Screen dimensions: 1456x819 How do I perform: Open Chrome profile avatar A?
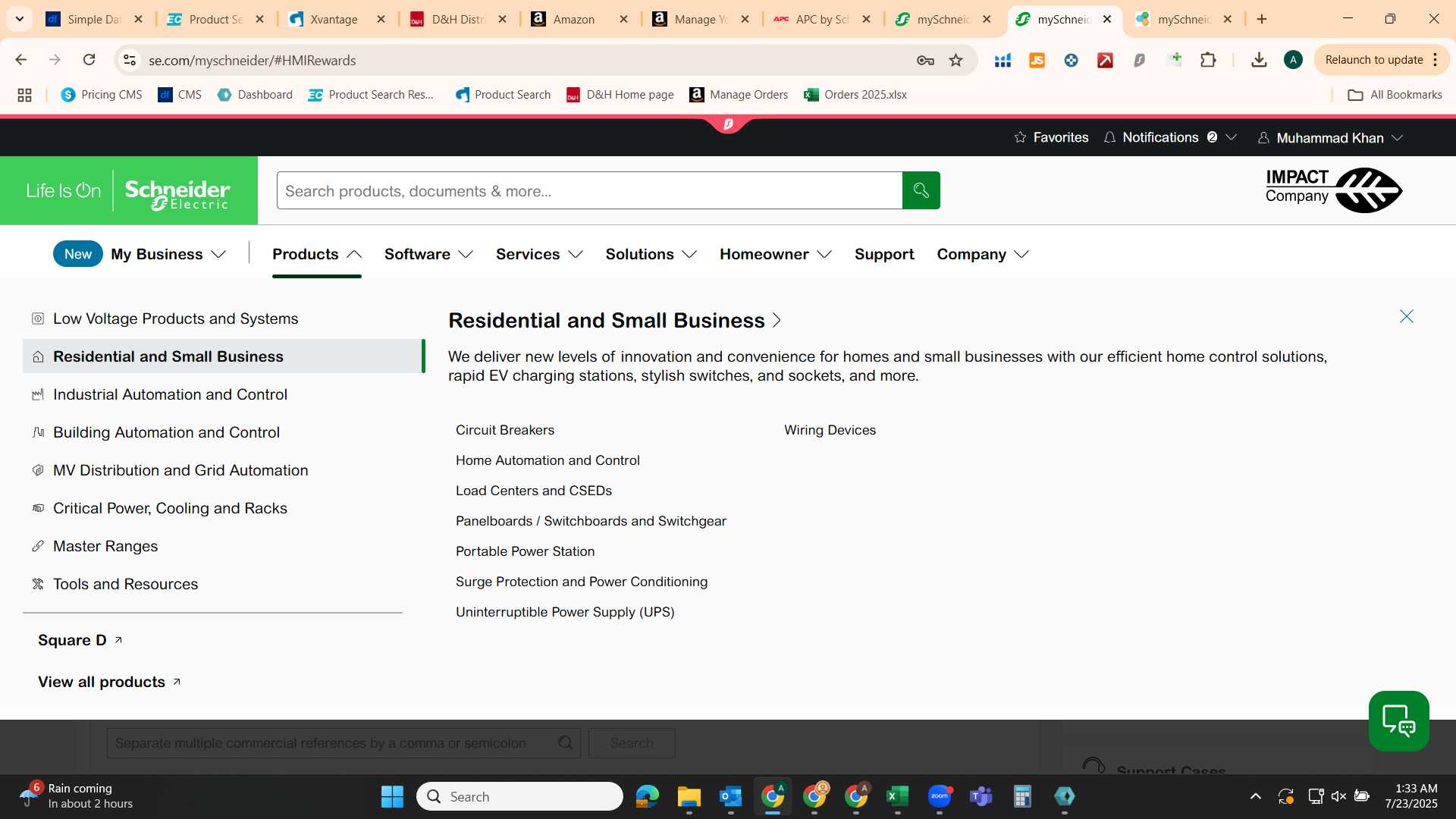tap(1293, 60)
